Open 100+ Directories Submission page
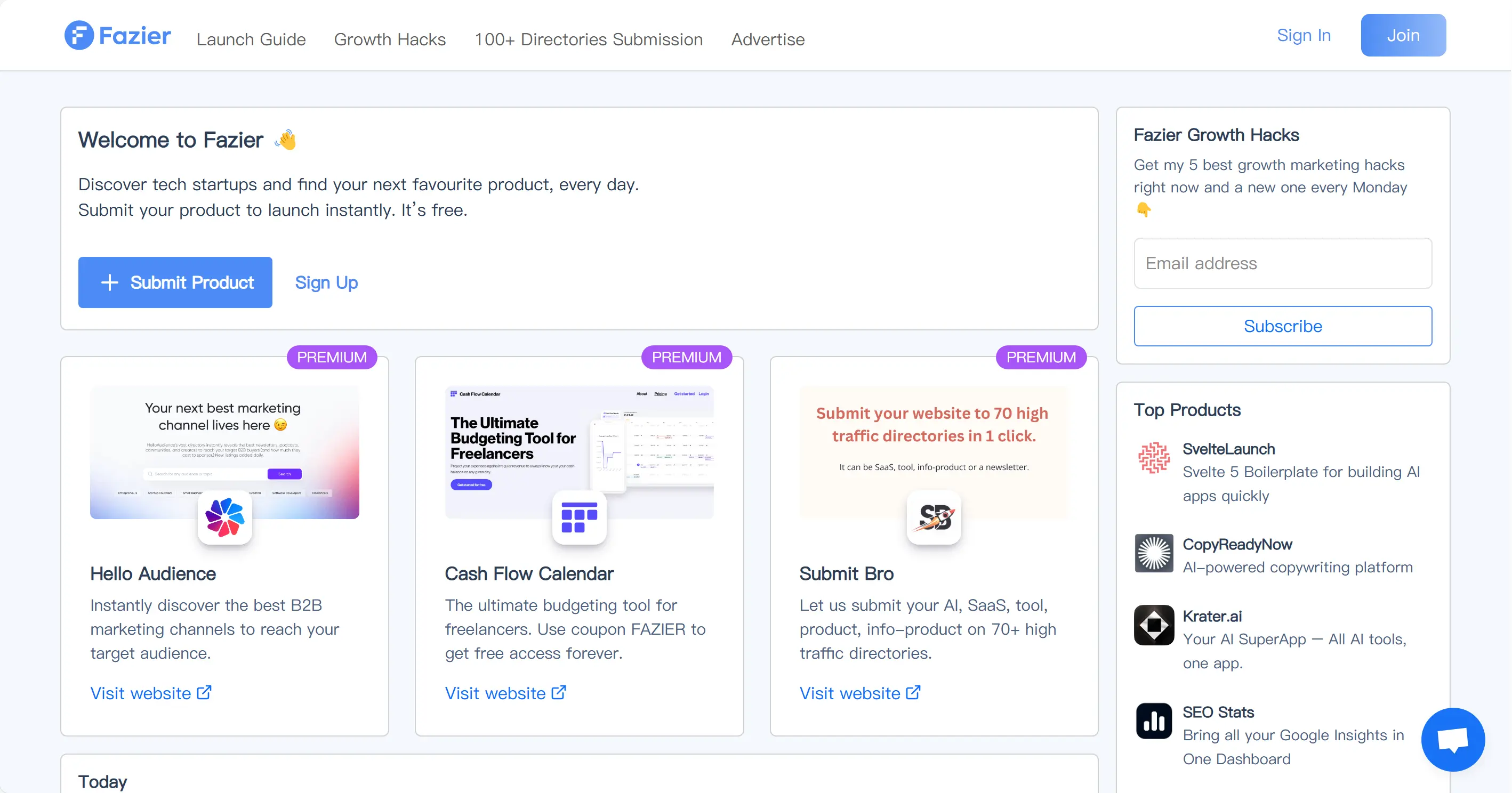1512x793 pixels. (588, 39)
